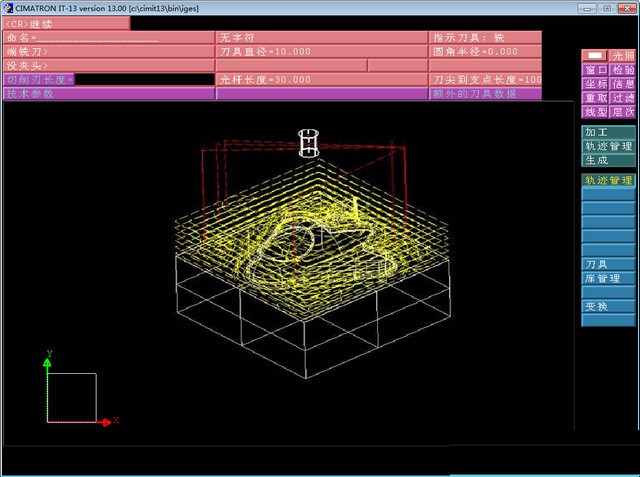Expand the 没夹头> holder option
This screenshot has height=477, width=640.
108,65
